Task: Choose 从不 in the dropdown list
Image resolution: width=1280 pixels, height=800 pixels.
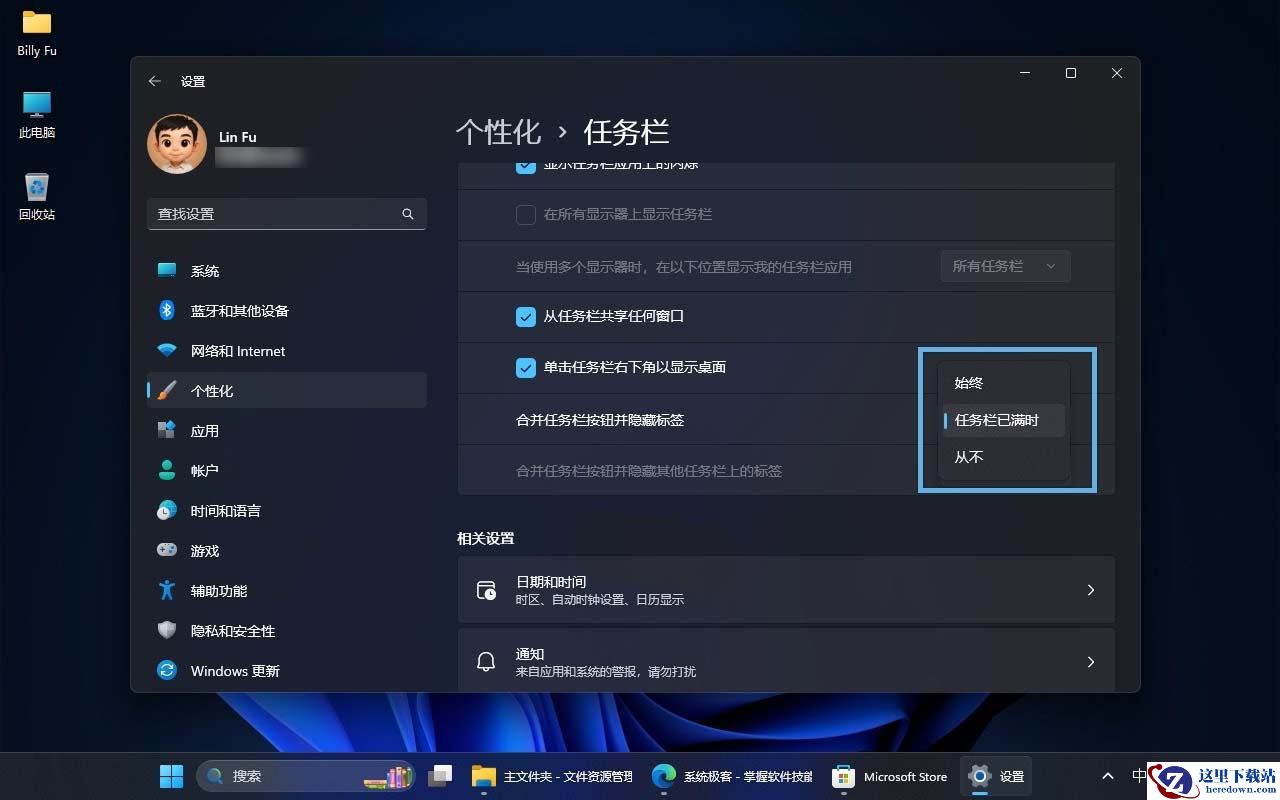Action: [1004, 457]
